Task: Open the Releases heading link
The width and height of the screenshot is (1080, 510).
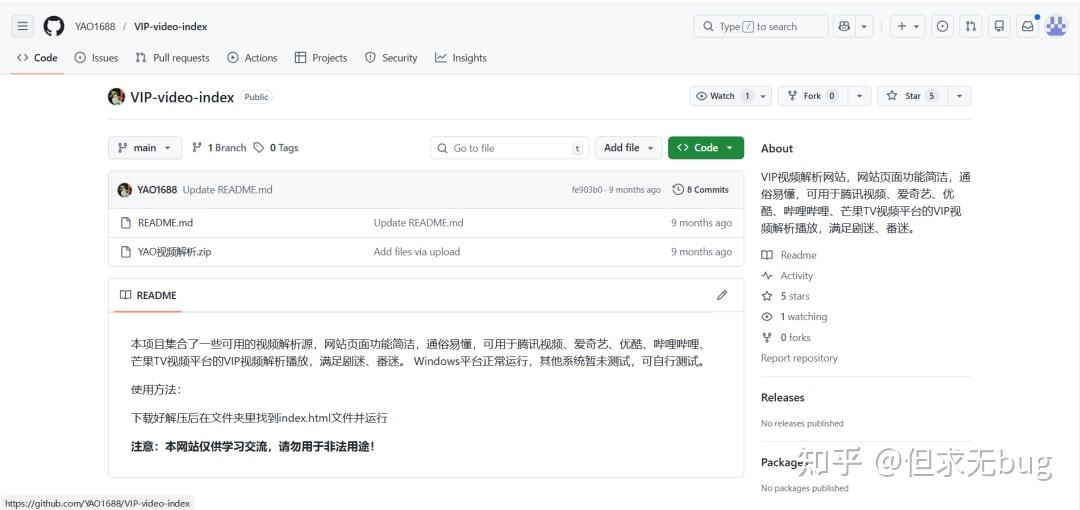Action: click(782, 397)
